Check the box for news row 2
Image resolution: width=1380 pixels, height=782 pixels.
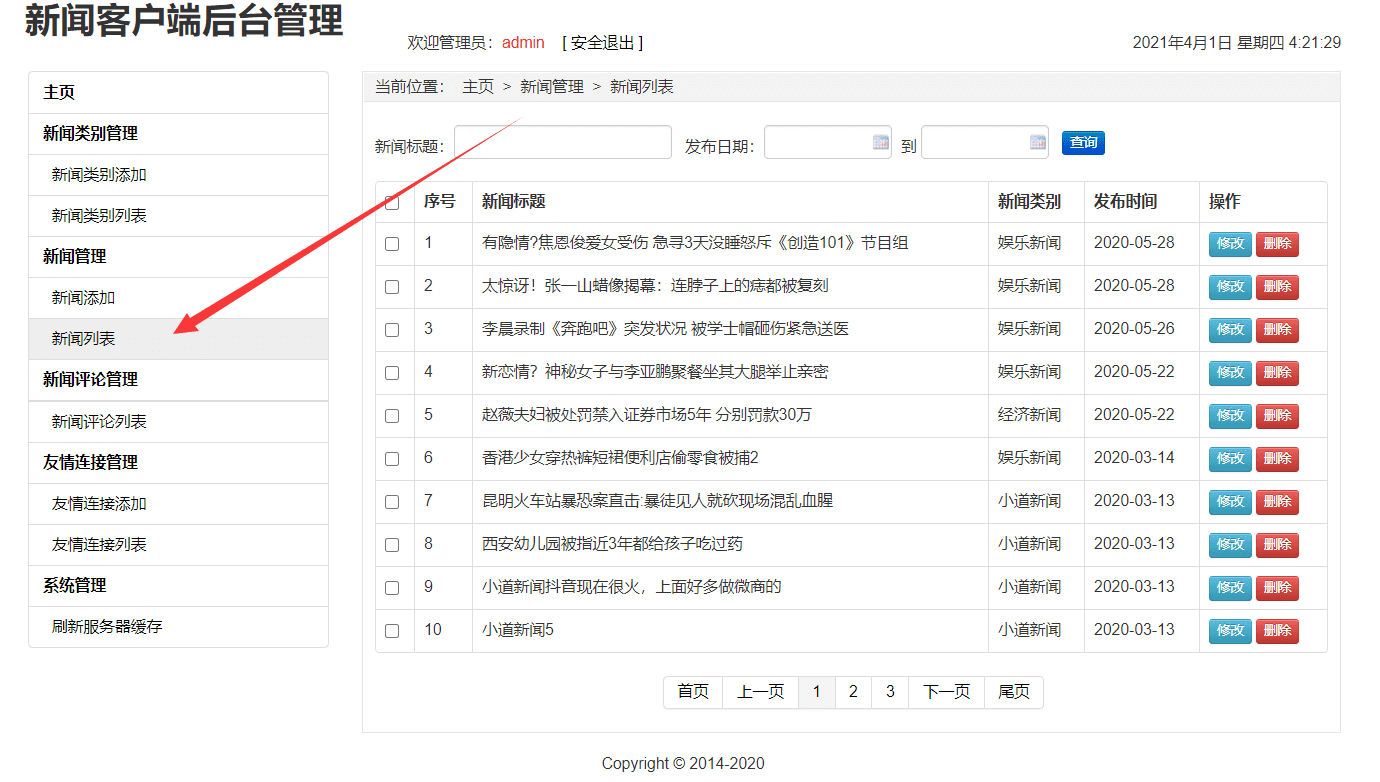pos(392,287)
